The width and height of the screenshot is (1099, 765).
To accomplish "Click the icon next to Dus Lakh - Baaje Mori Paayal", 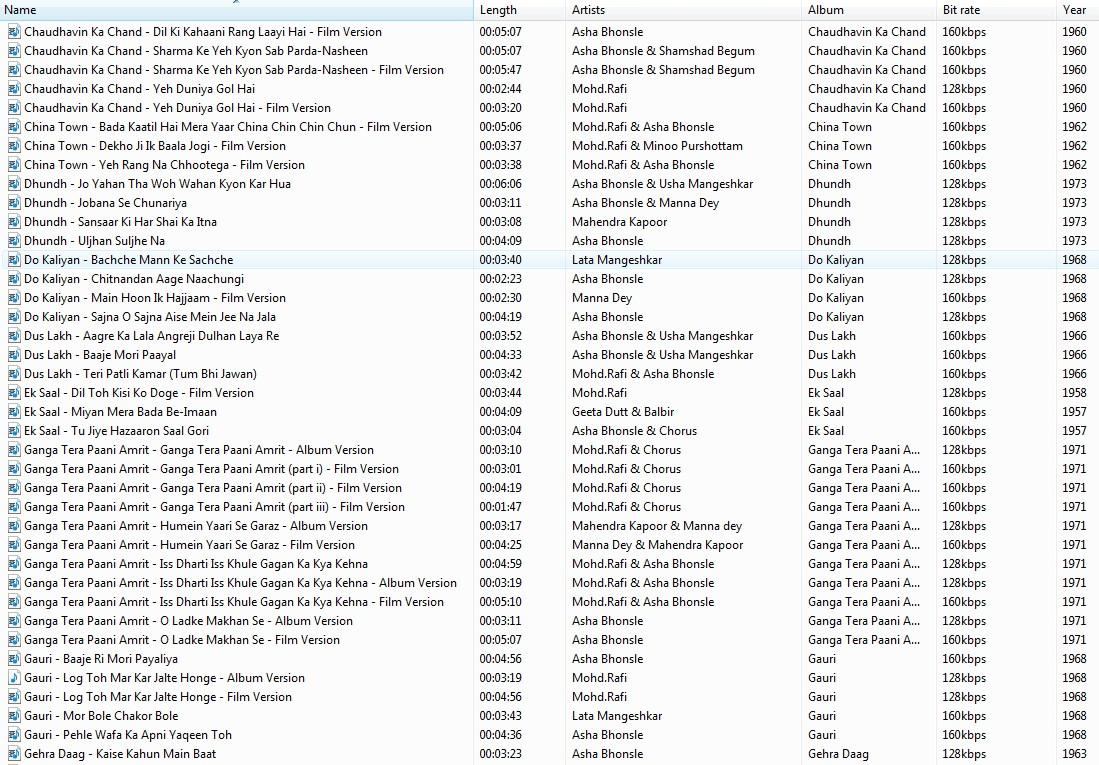I will pos(14,354).
